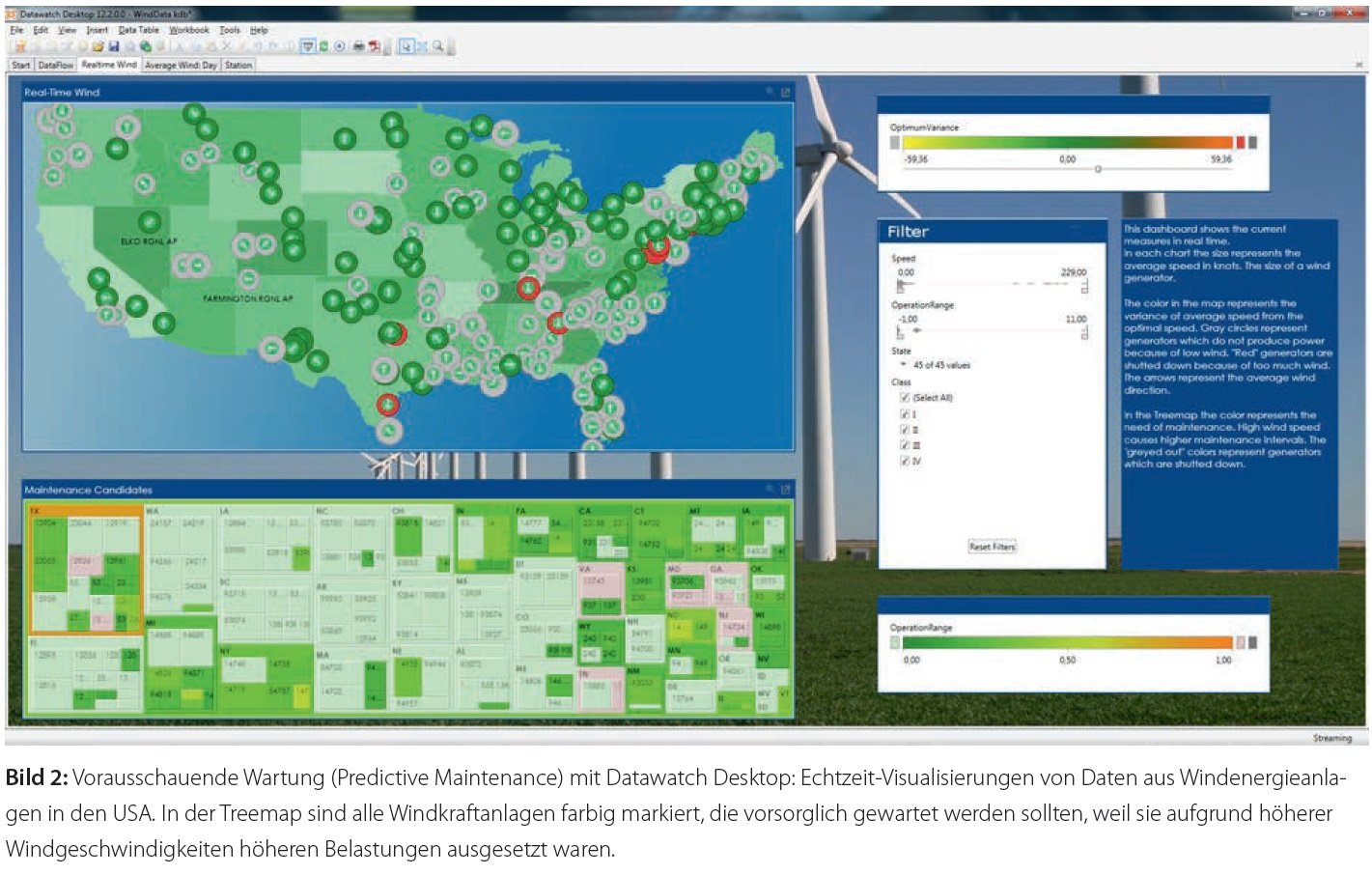Select the NY group in the treemap
The height and width of the screenshot is (875, 1372).
[x=266, y=680]
